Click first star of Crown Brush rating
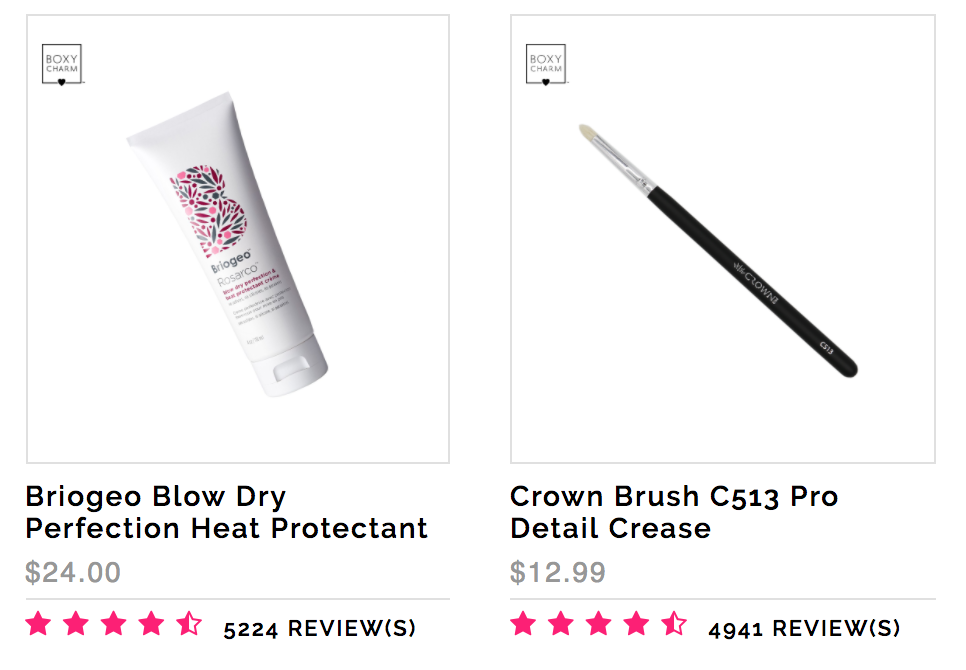Image resolution: width=966 pixels, height=670 pixels. pos(523,623)
